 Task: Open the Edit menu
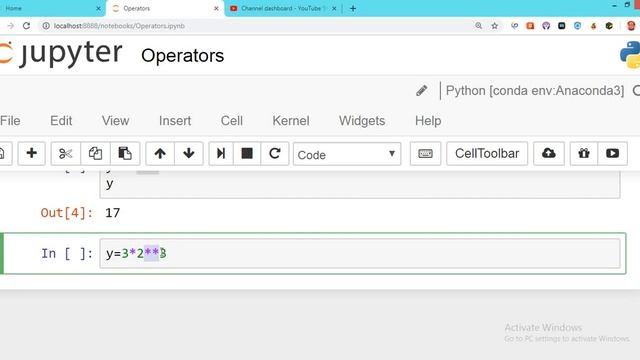tap(61, 121)
